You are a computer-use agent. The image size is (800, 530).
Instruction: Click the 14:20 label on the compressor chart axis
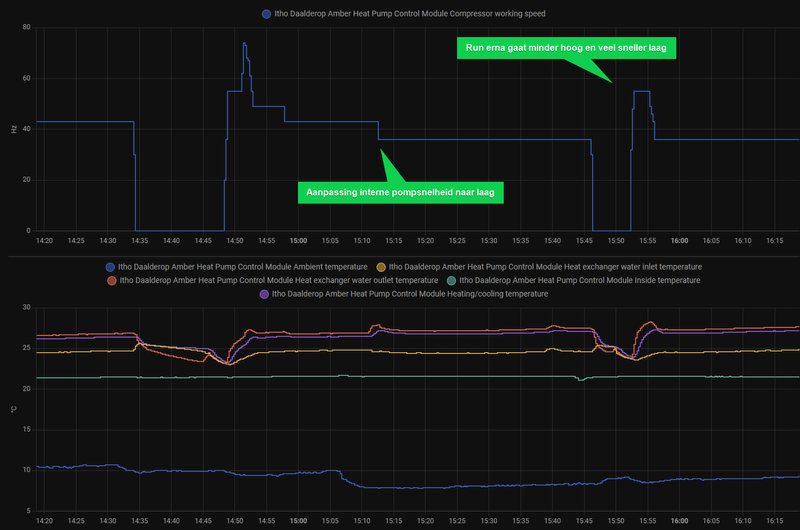[44, 241]
